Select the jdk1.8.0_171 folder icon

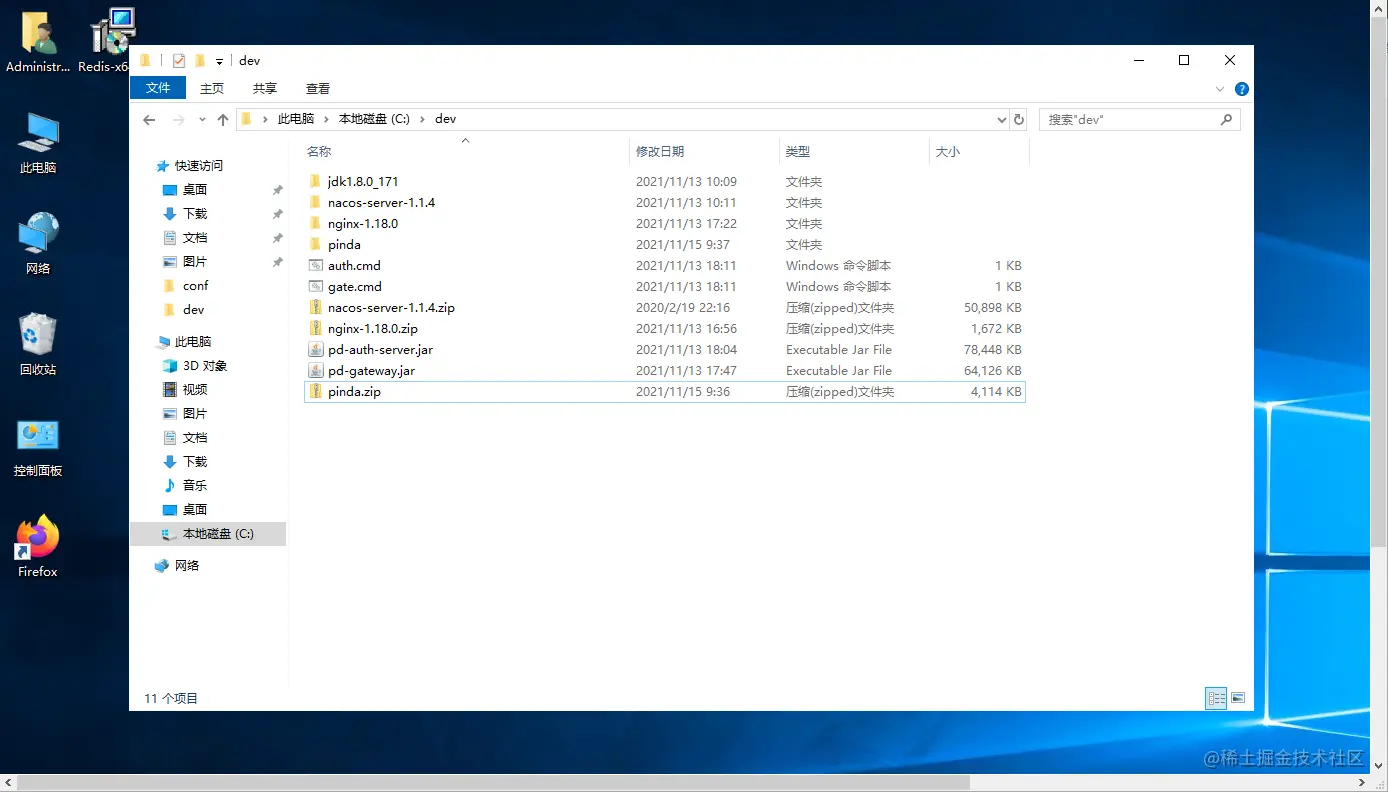[x=315, y=182]
